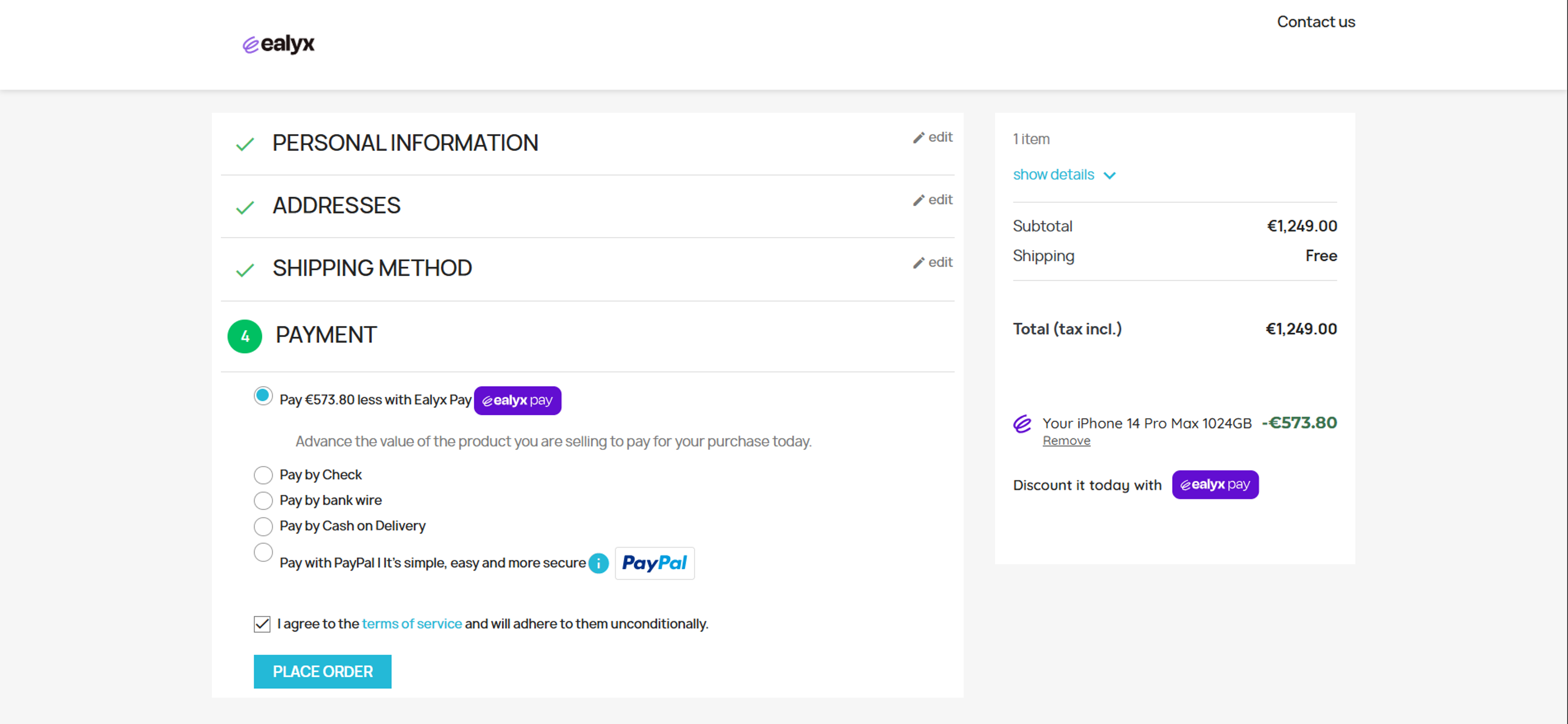Image resolution: width=1568 pixels, height=724 pixels.
Task: Click the PayPal info icon
Action: pos(598,563)
